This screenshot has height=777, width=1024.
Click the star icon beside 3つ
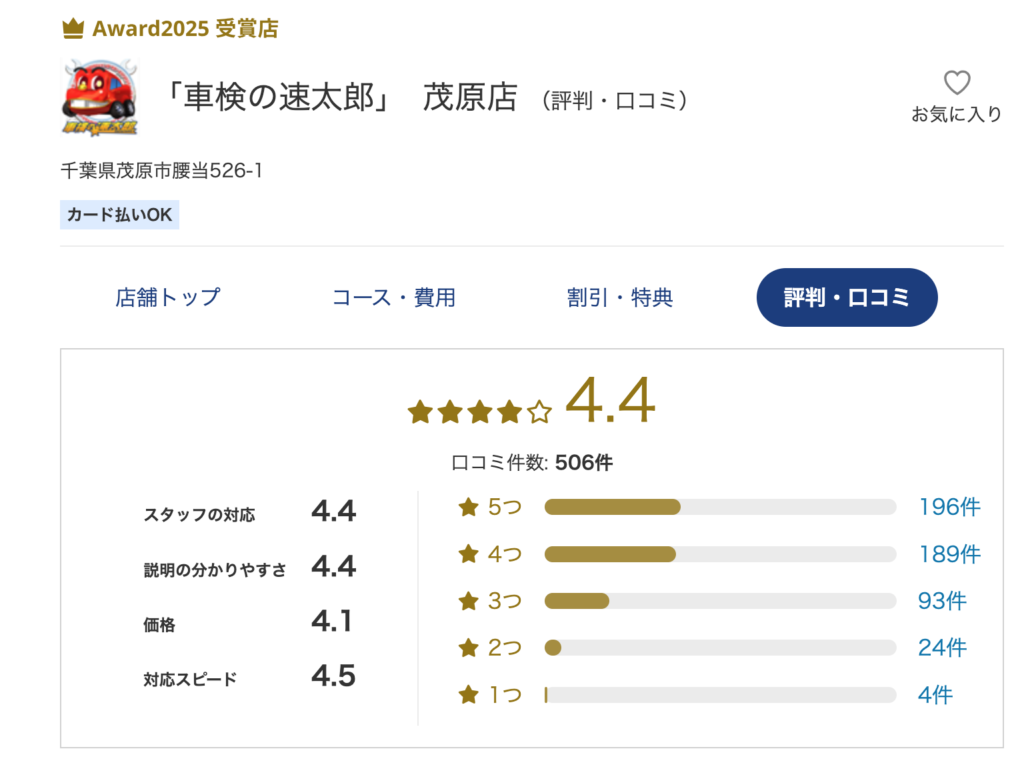pyautogui.click(x=468, y=601)
